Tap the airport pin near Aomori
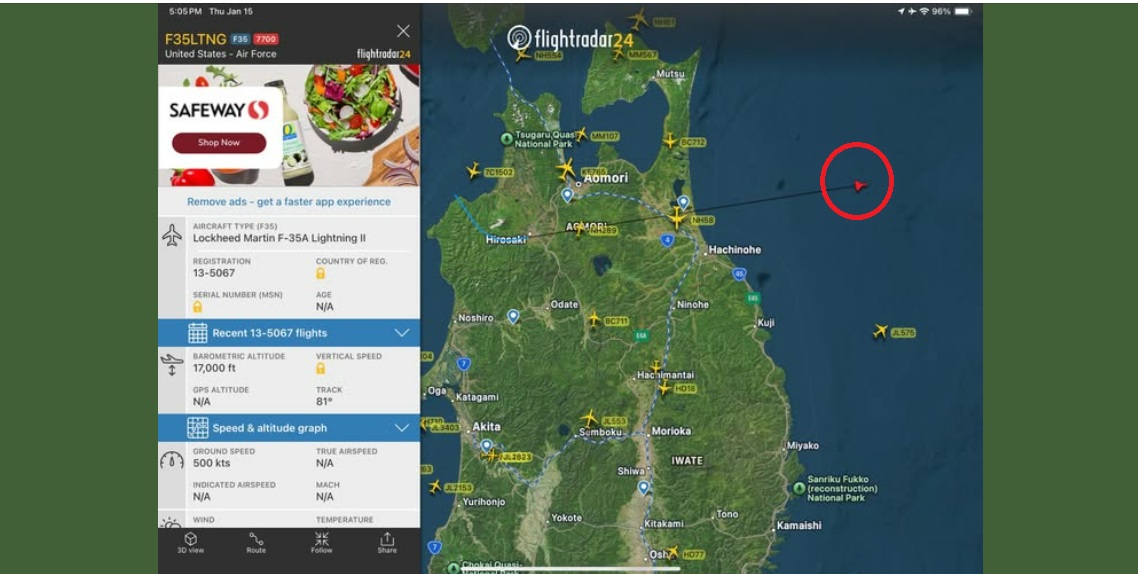This screenshot has width=1138, height=574. click(568, 194)
